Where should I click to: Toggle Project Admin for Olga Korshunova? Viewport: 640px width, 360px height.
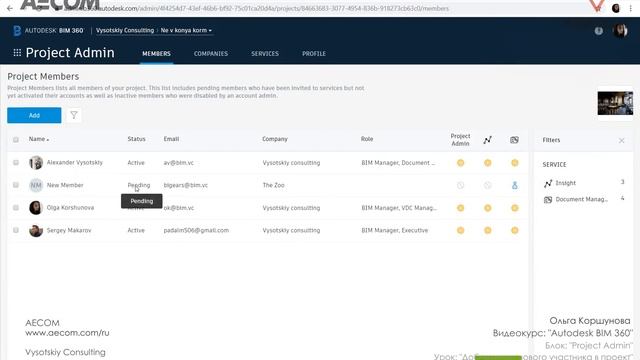(x=460, y=208)
